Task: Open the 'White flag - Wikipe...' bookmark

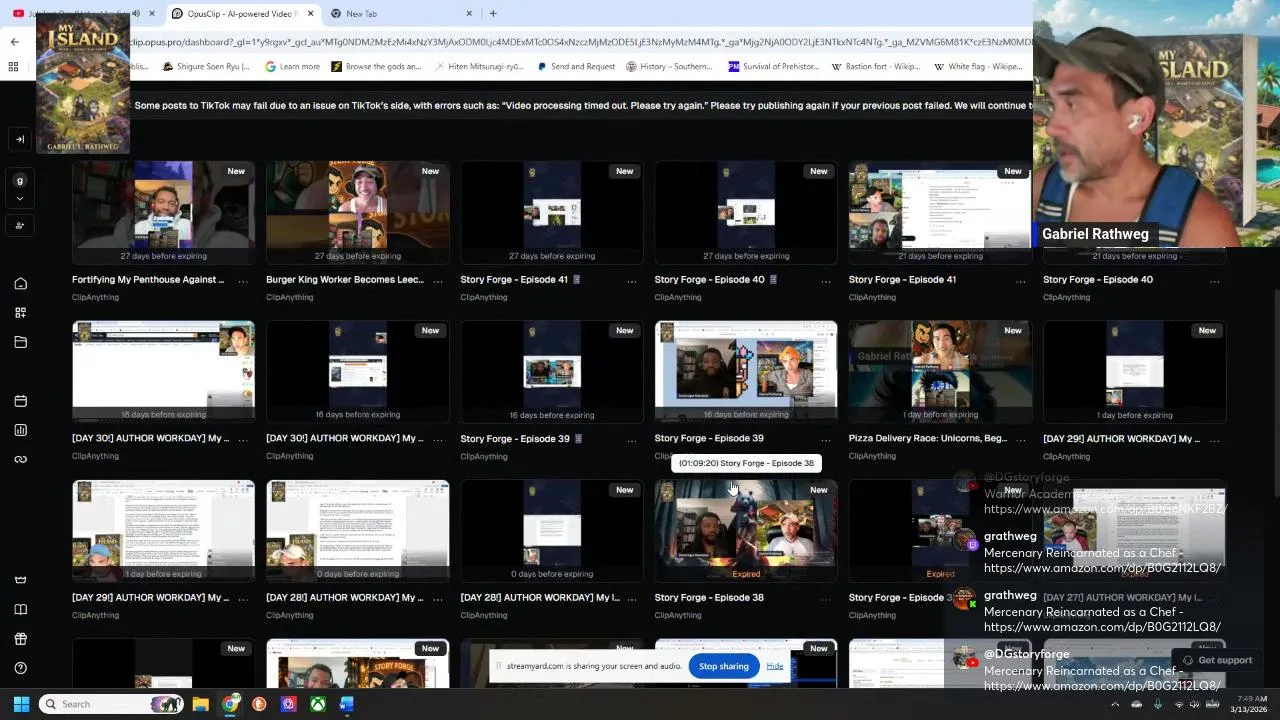Action: coord(977,67)
